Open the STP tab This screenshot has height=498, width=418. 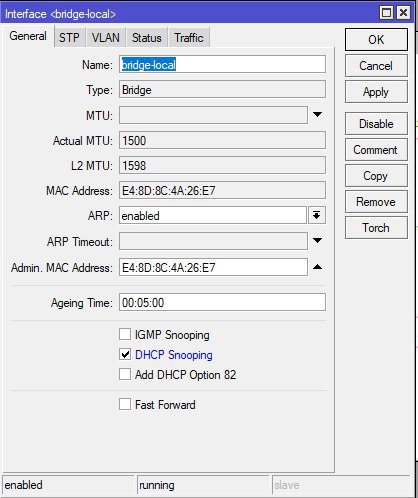69,38
